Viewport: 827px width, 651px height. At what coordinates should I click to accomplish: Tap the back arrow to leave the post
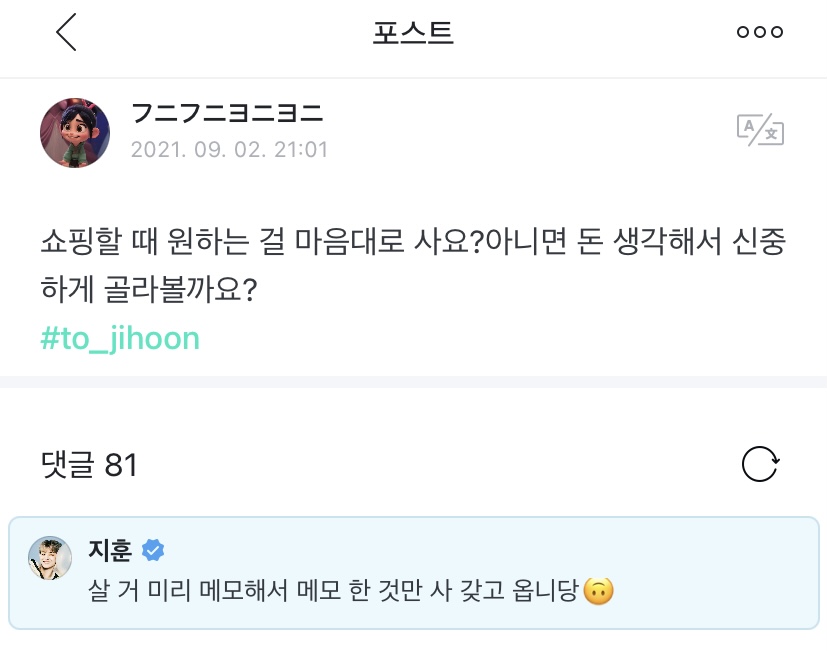pyautogui.click(x=66, y=31)
